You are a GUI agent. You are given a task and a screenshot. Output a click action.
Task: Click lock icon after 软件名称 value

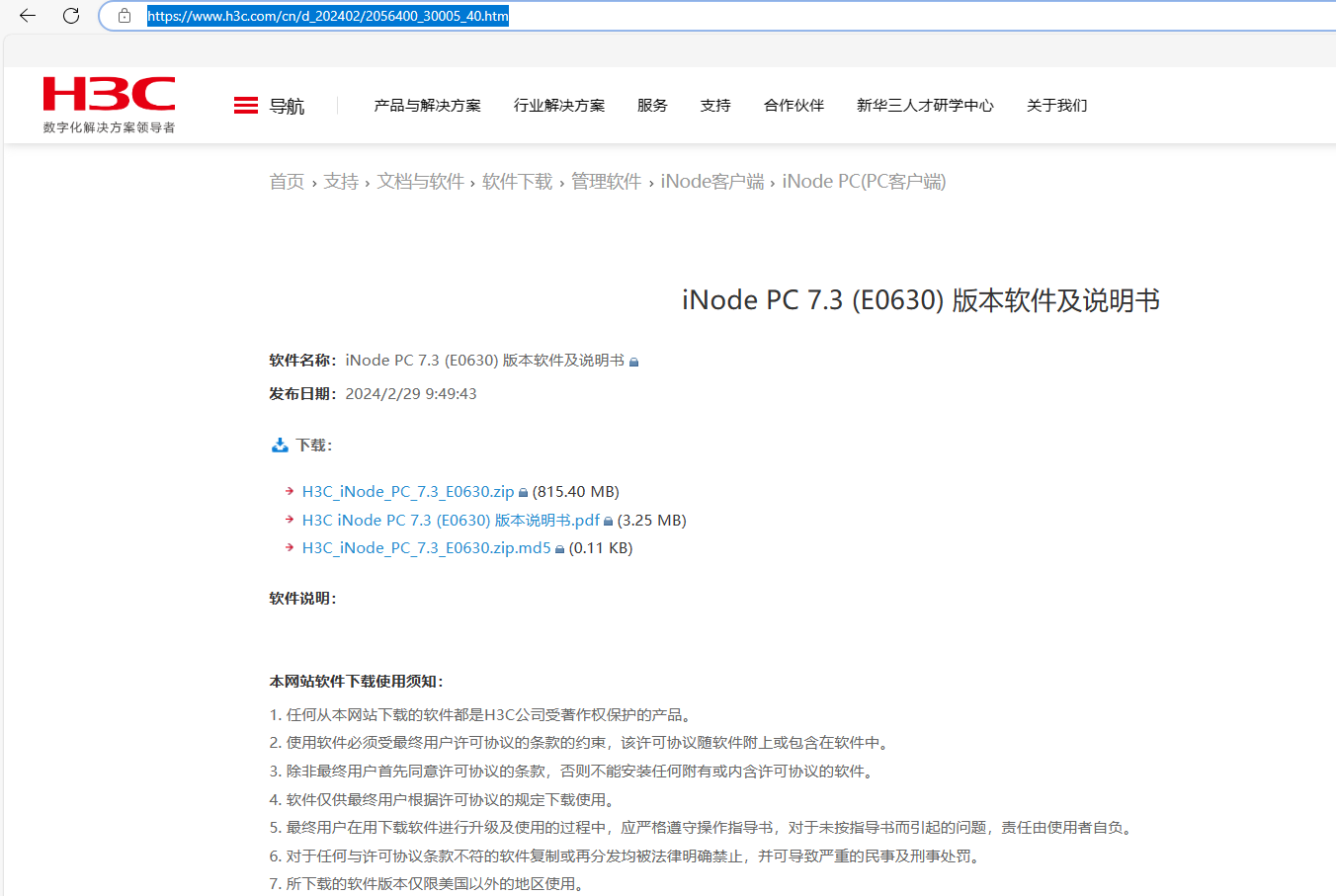click(634, 363)
